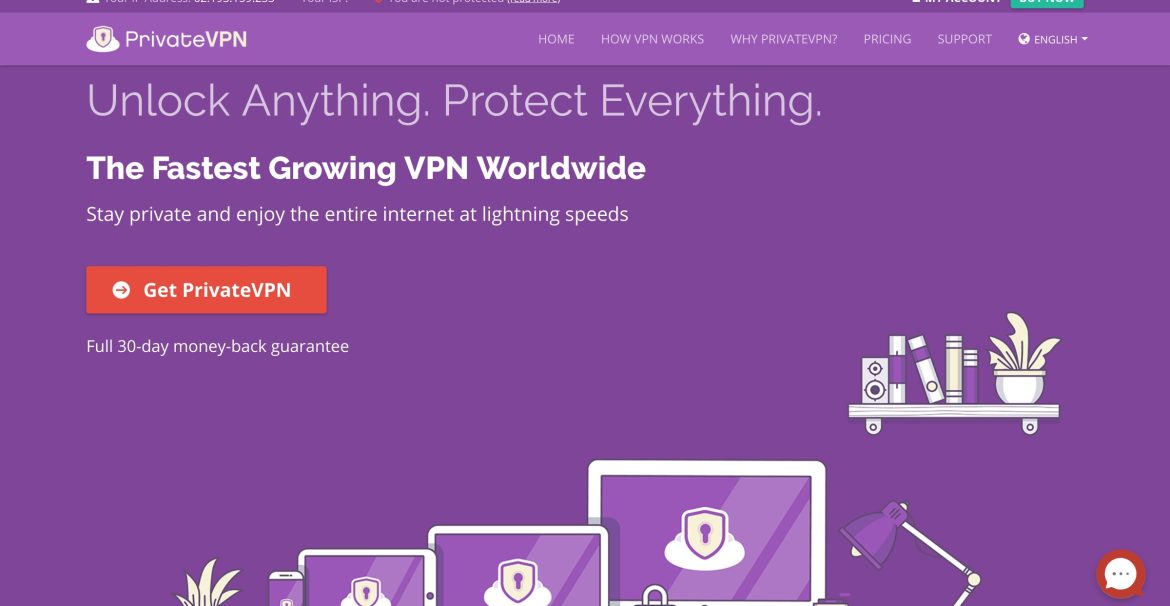Click the potted plant on the shelf

click(1021, 358)
